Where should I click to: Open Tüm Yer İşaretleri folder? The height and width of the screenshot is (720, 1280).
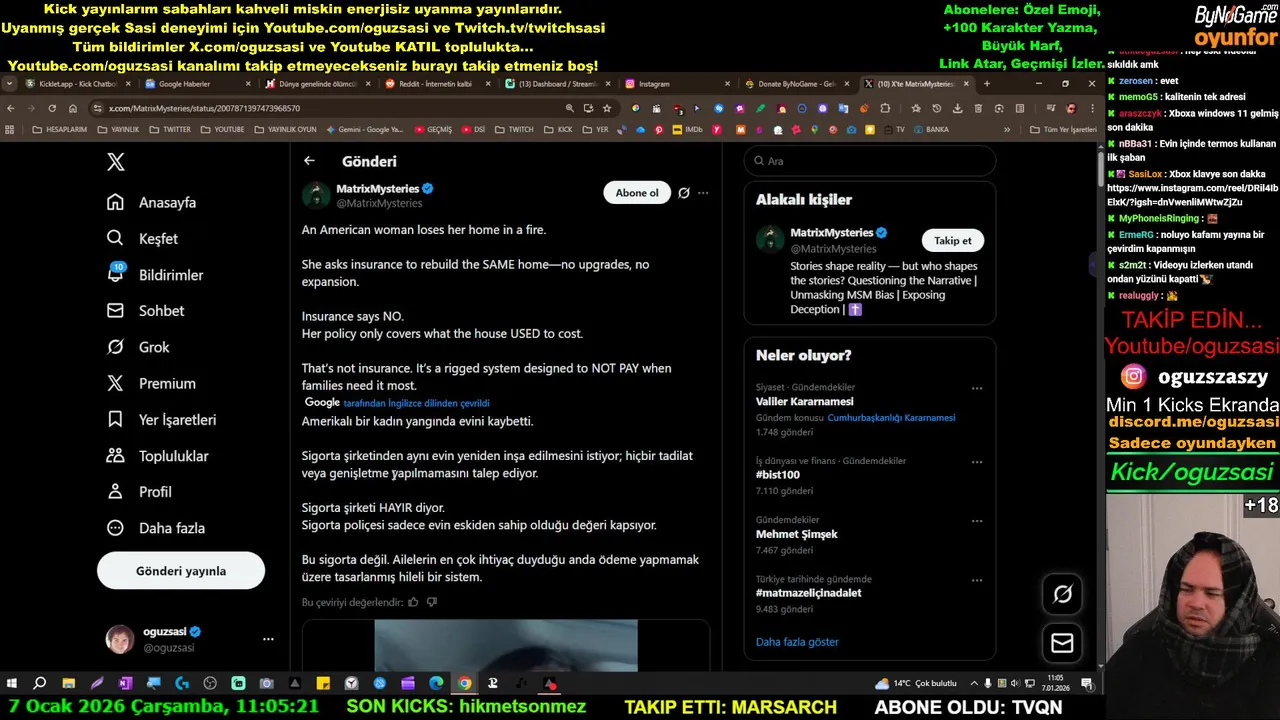(1064, 129)
